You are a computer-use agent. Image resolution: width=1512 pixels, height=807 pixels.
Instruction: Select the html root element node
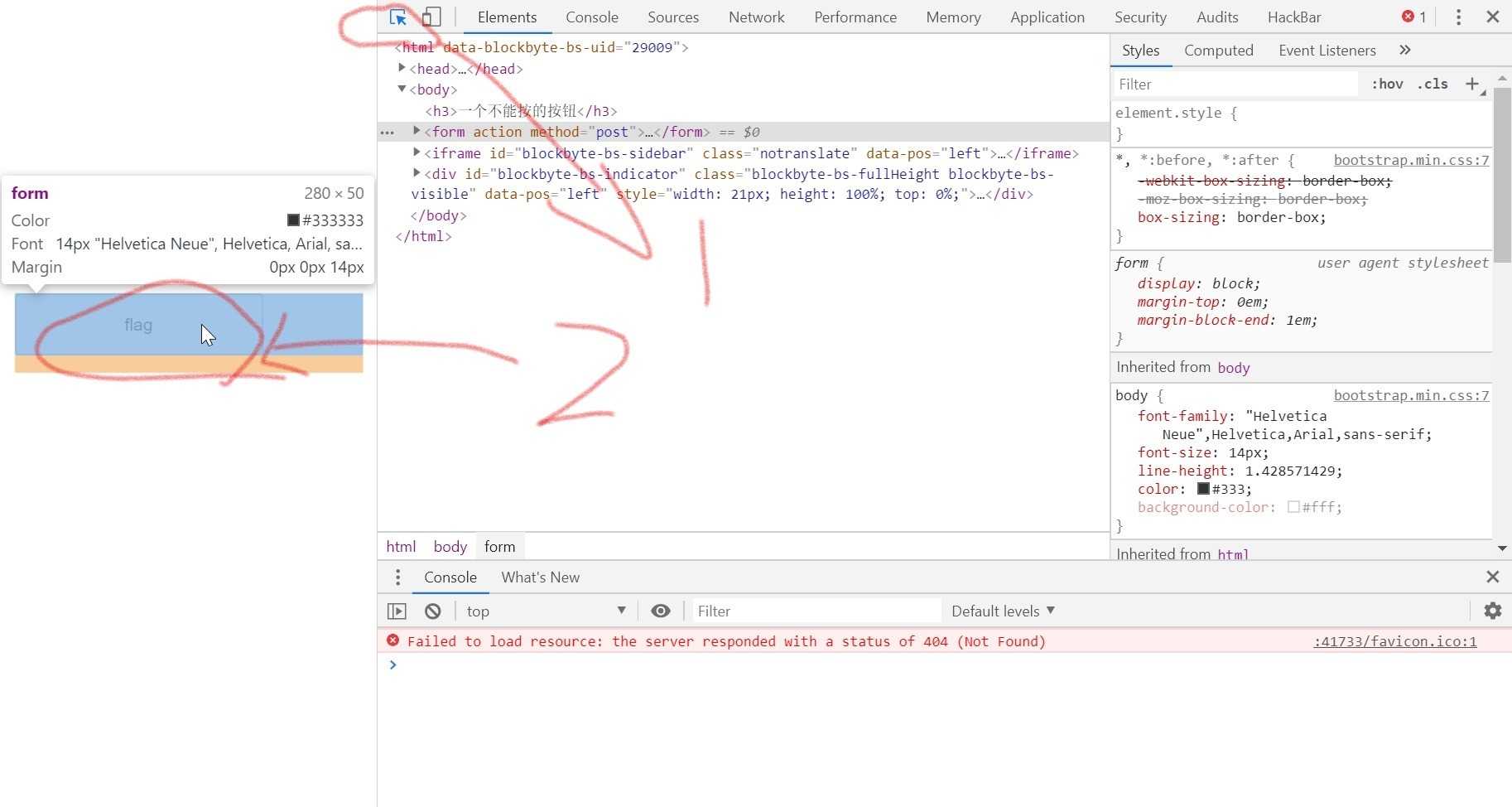(542, 47)
